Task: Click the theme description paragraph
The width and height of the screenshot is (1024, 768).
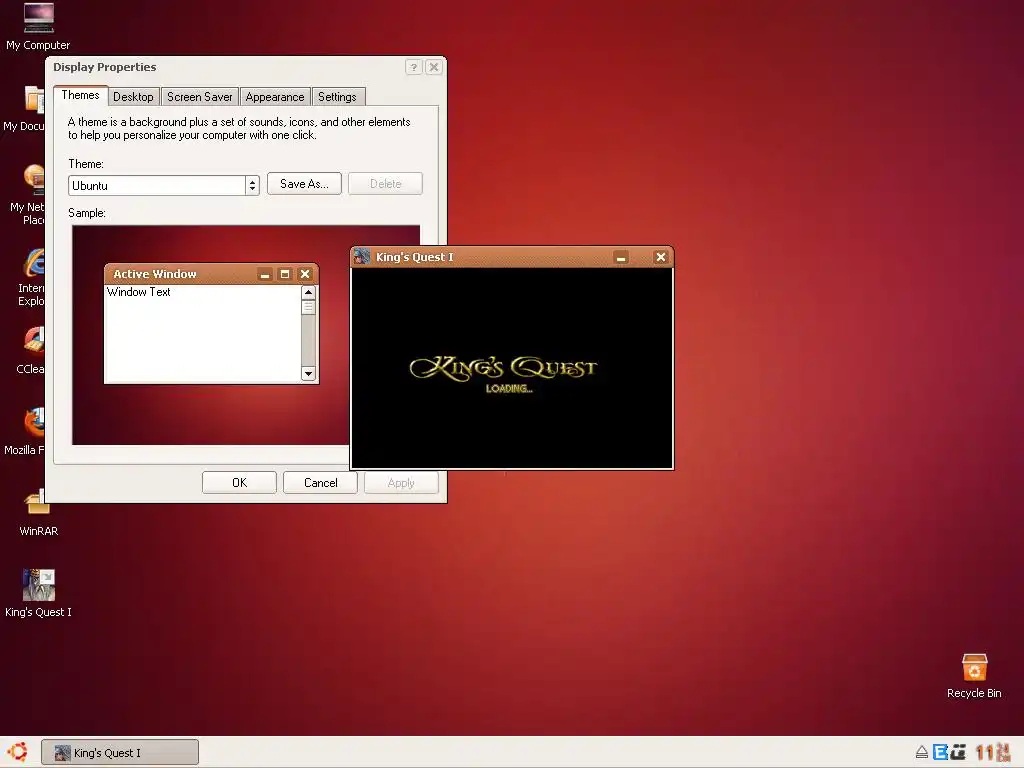Action: (x=239, y=129)
